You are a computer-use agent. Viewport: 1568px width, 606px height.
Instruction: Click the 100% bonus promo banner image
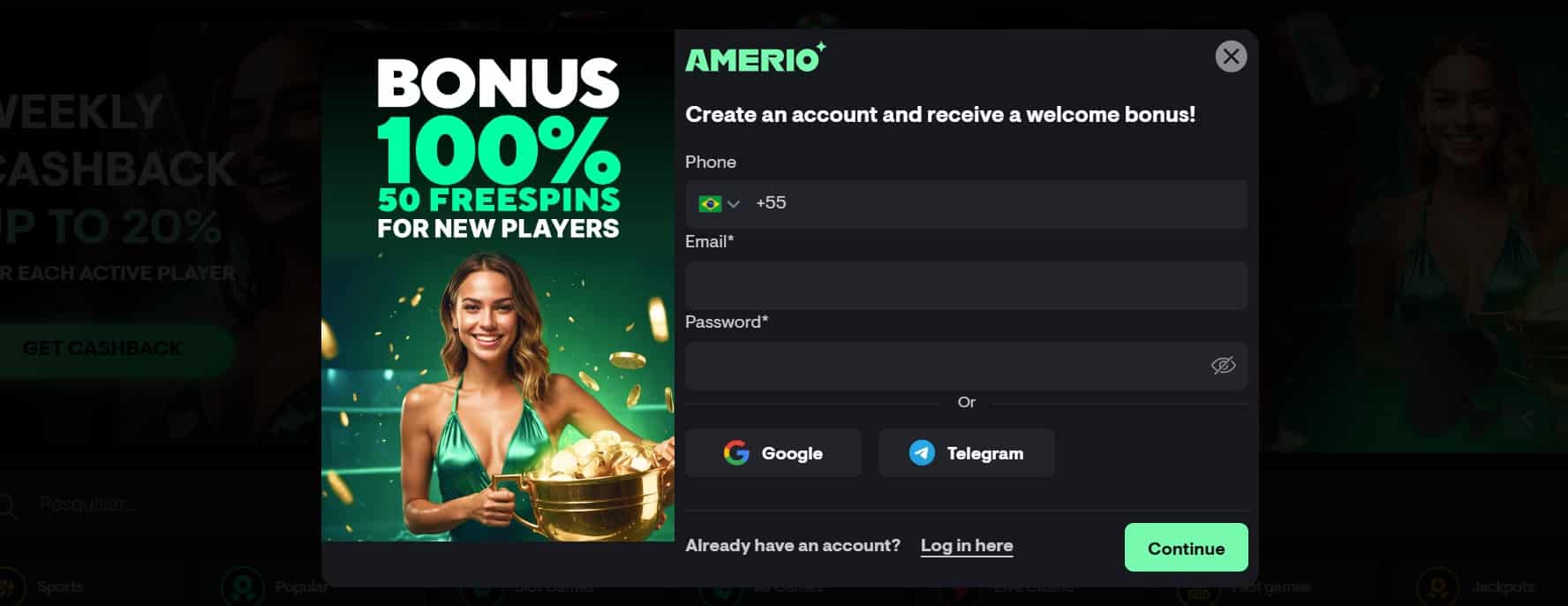click(x=498, y=287)
